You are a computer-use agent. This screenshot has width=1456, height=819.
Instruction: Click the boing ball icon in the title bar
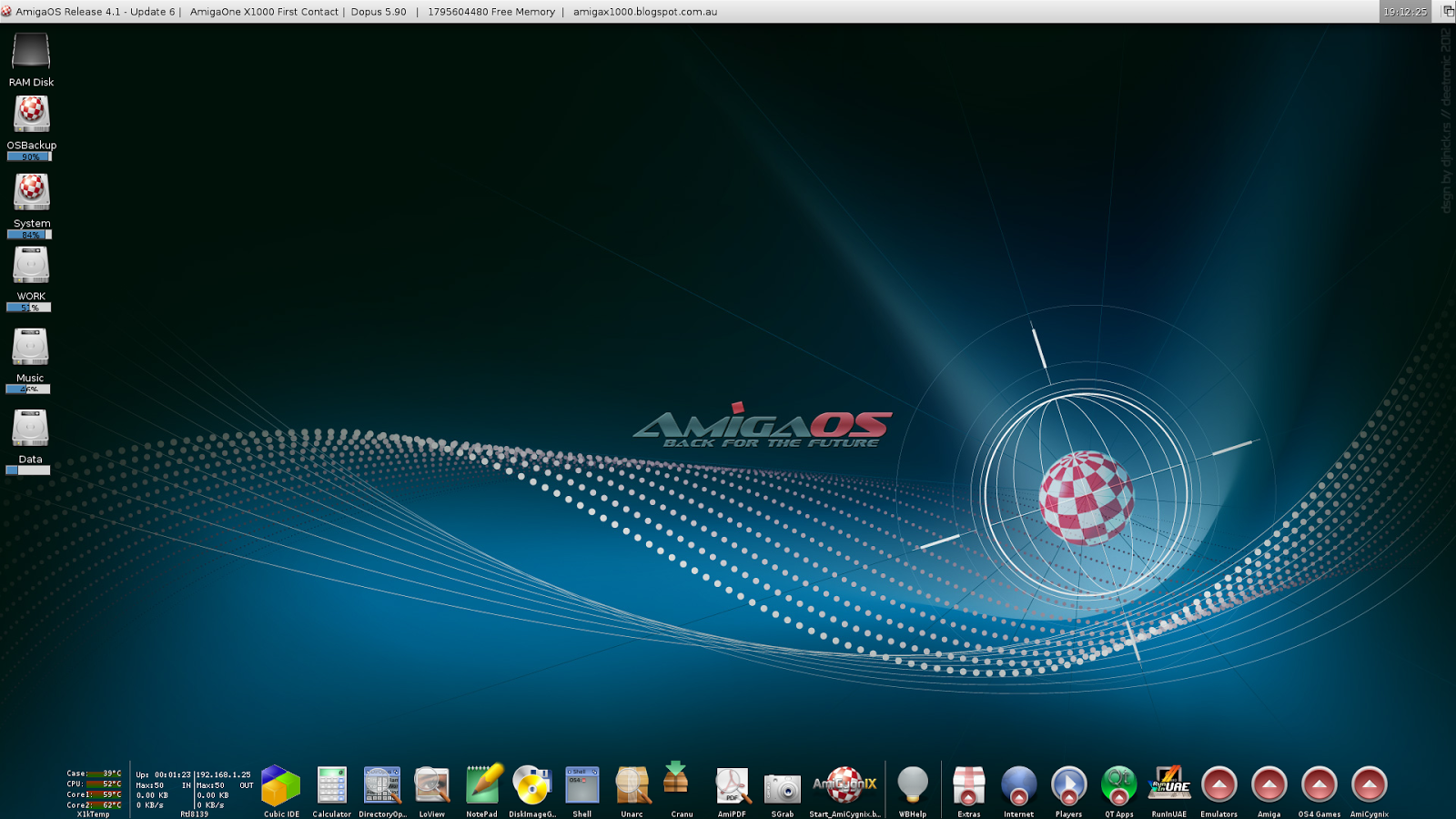[x=6, y=12]
